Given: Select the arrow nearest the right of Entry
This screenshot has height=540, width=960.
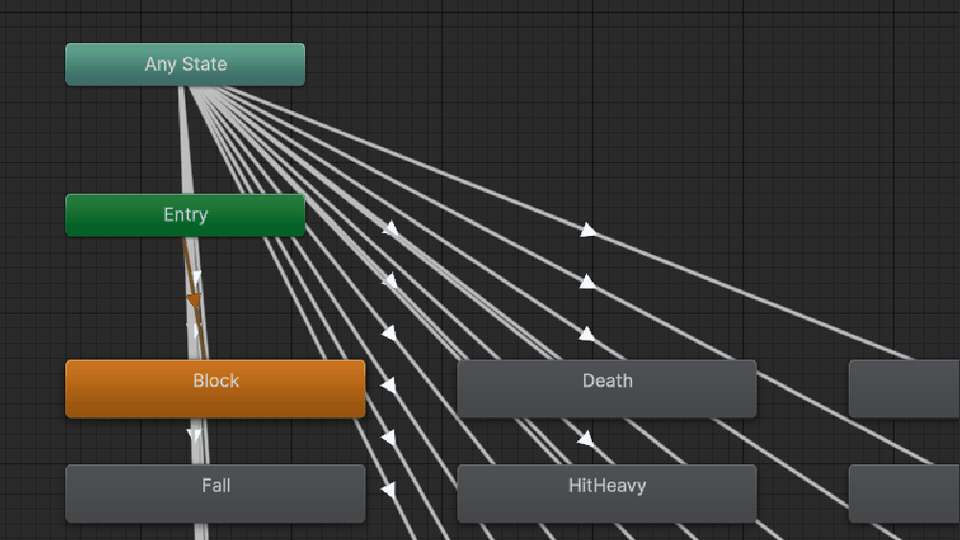Looking at the screenshot, I should [390, 229].
